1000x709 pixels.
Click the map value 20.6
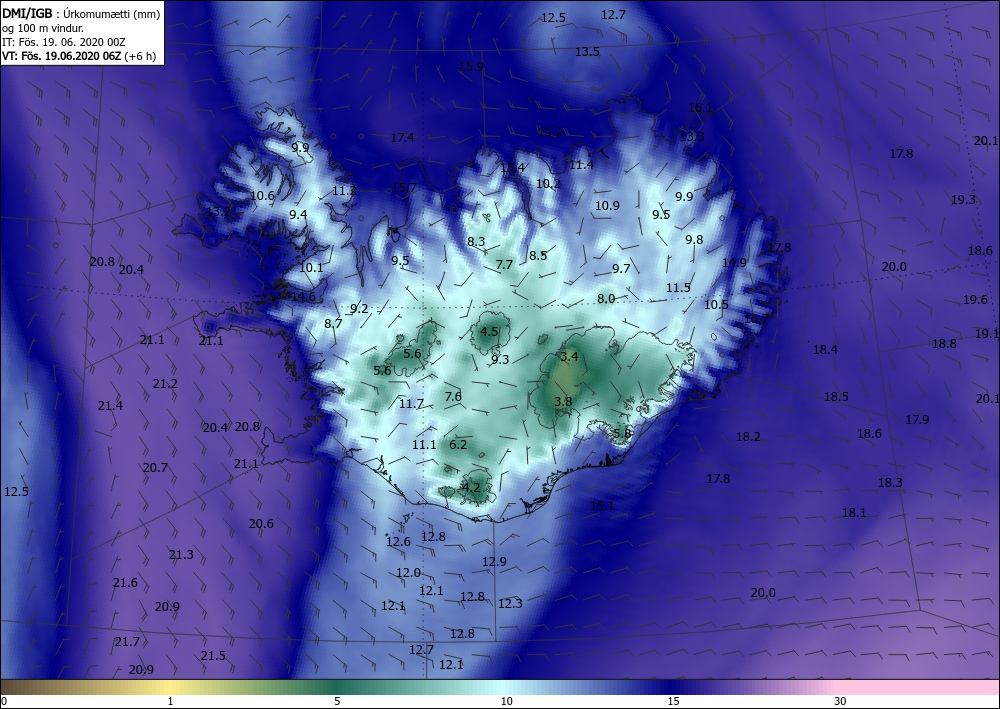click(261, 523)
